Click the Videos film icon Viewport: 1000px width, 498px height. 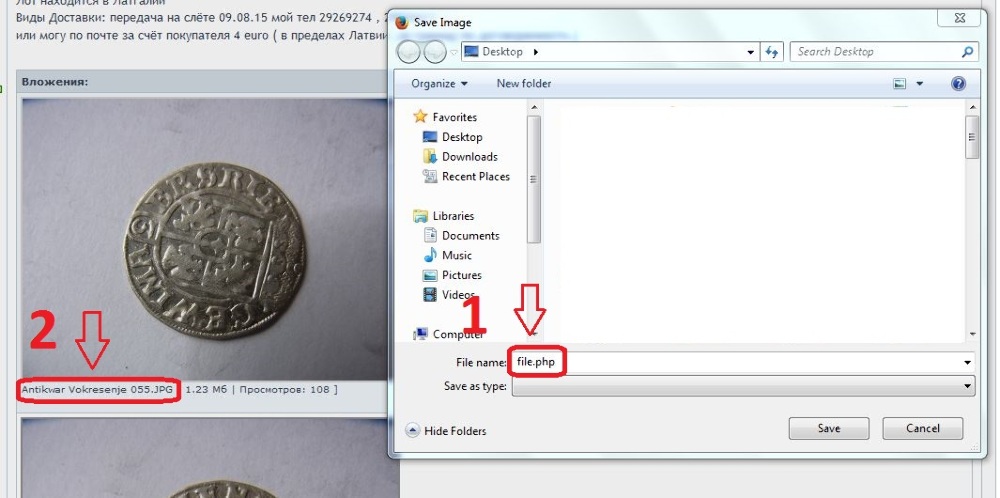(430, 295)
